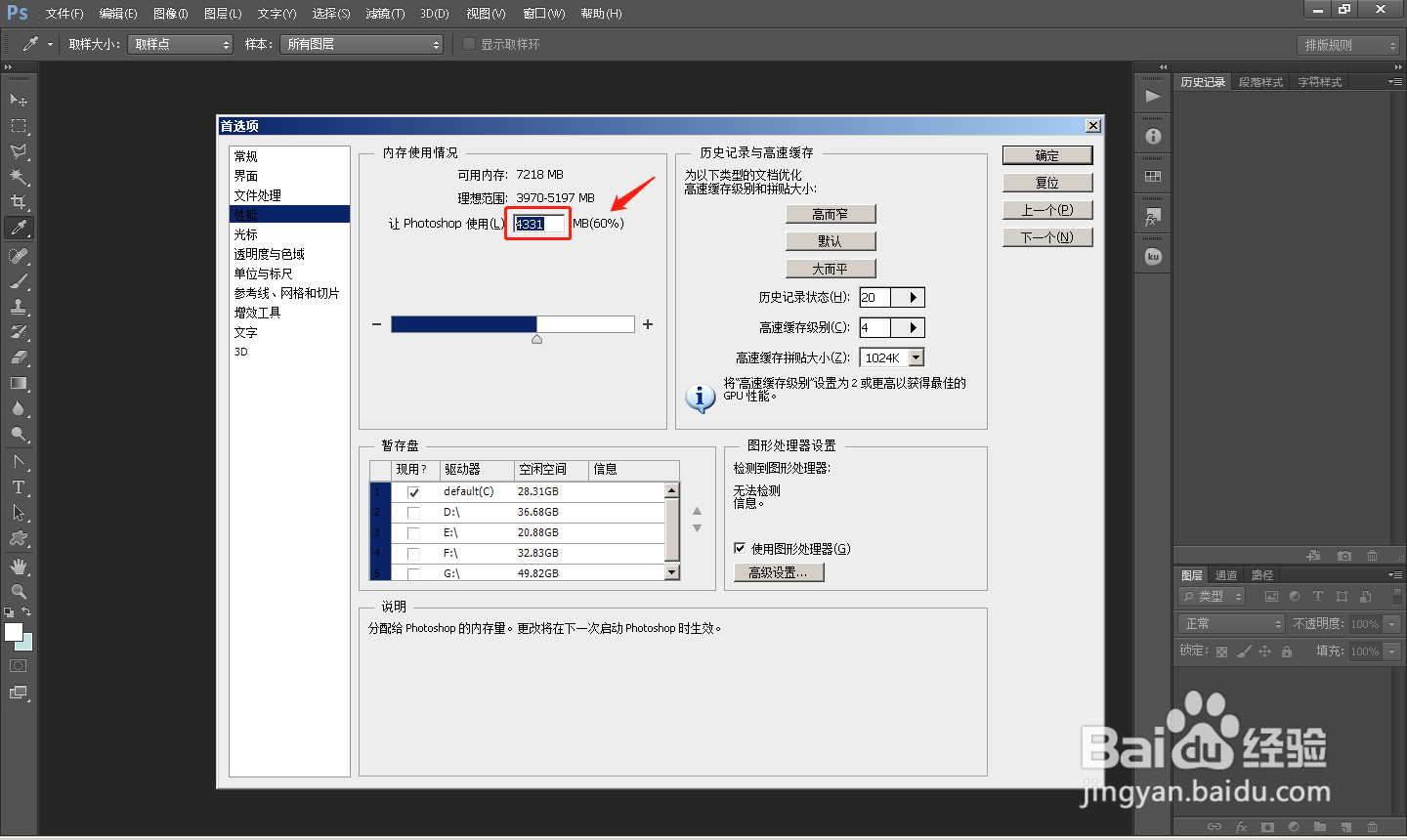
Task: Open 取样大小 dropdown
Action: pyautogui.click(x=181, y=44)
